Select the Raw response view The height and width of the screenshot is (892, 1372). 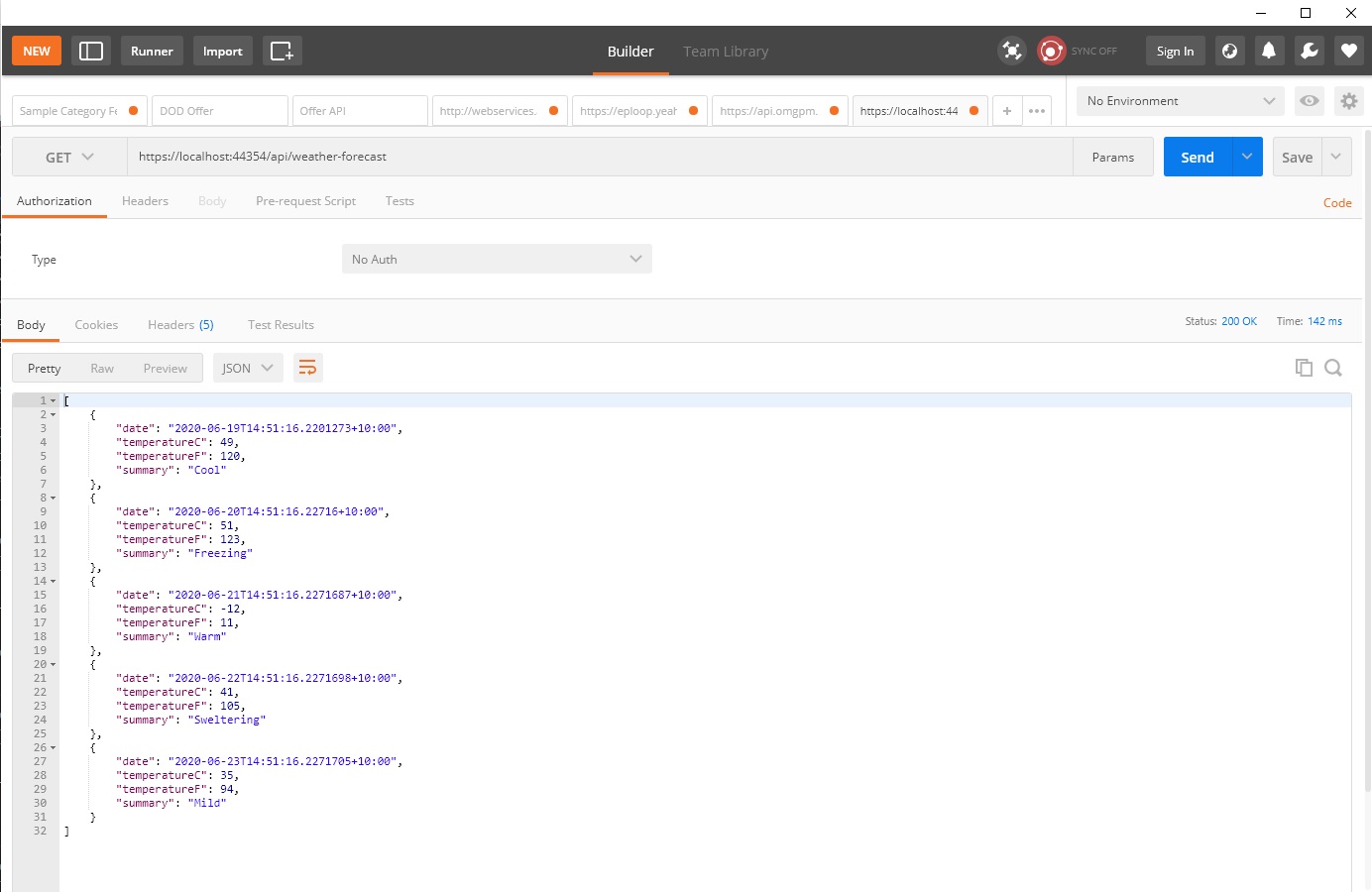coord(102,369)
